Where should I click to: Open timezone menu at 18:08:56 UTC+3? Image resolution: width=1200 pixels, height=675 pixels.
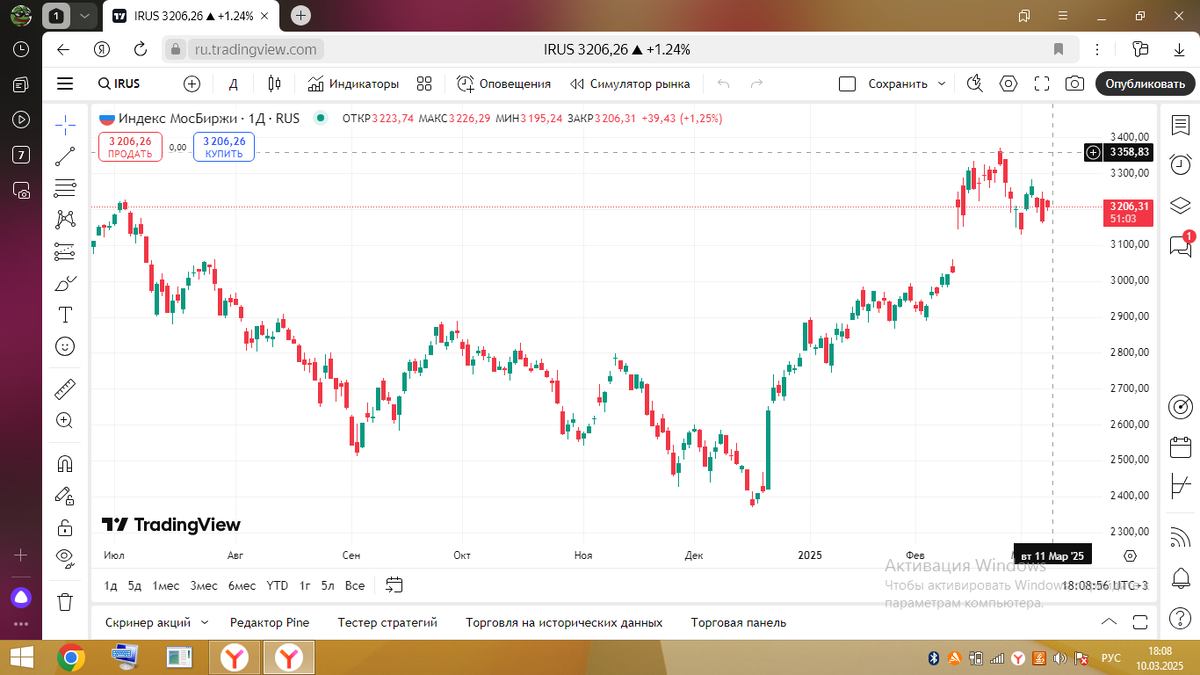coord(1105,586)
